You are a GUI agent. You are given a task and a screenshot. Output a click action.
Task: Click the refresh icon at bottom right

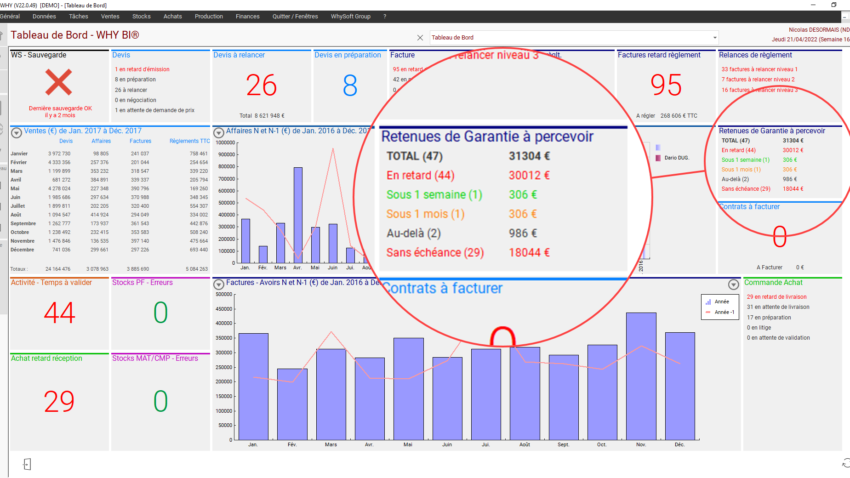click(845, 463)
